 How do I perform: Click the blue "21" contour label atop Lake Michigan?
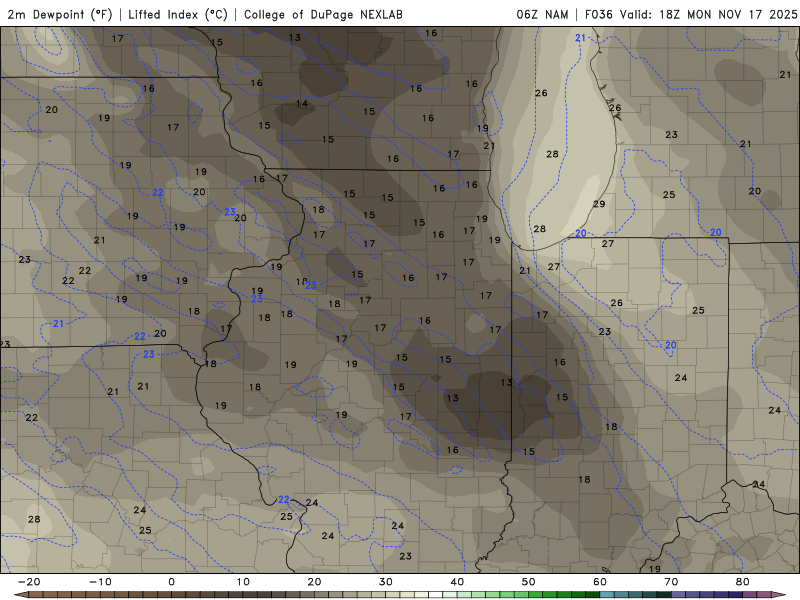[581, 38]
